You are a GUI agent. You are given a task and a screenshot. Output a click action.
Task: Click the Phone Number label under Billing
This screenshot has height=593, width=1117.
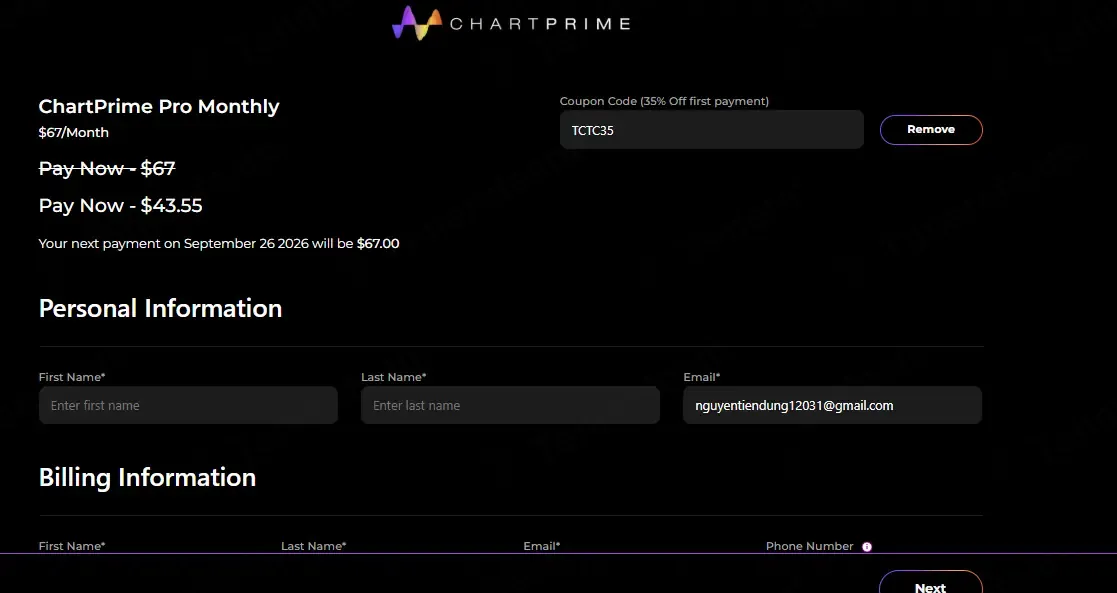pos(809,546)
